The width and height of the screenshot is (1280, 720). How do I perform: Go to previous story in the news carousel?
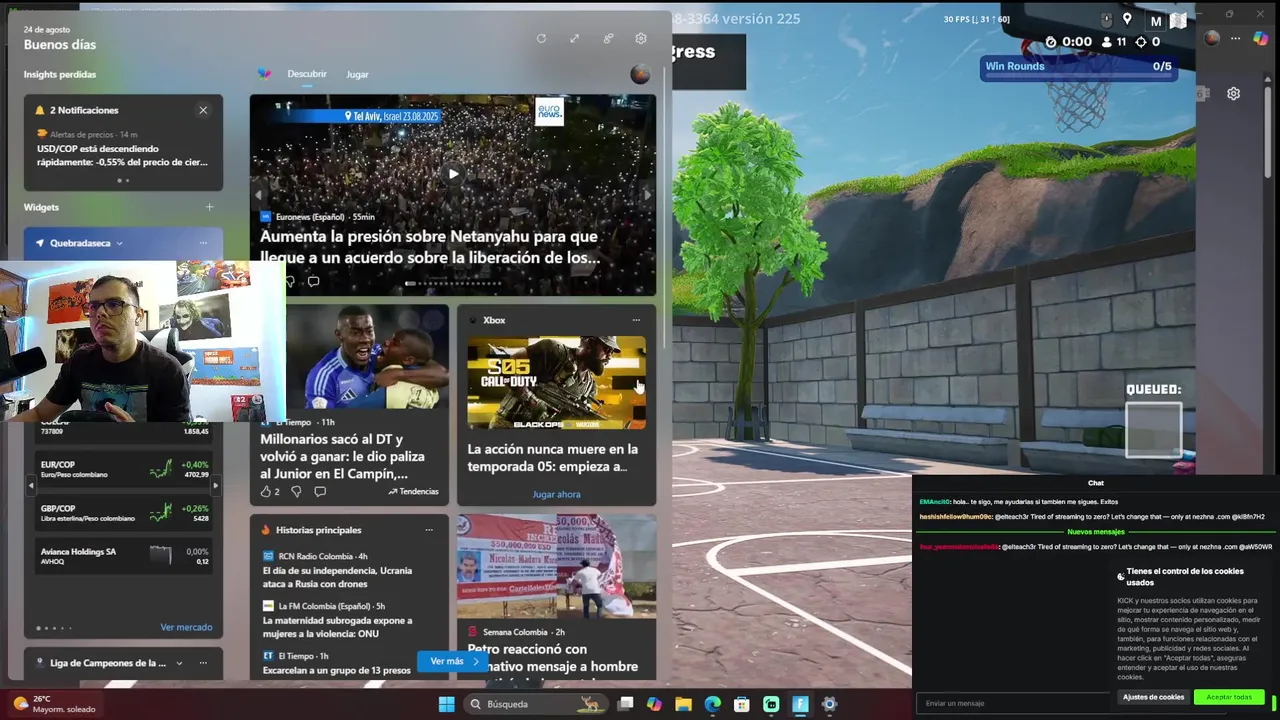(258, 195)
